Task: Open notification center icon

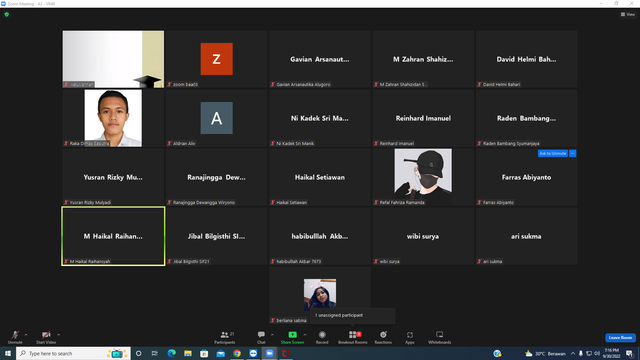Action: (x=629, y=353)
